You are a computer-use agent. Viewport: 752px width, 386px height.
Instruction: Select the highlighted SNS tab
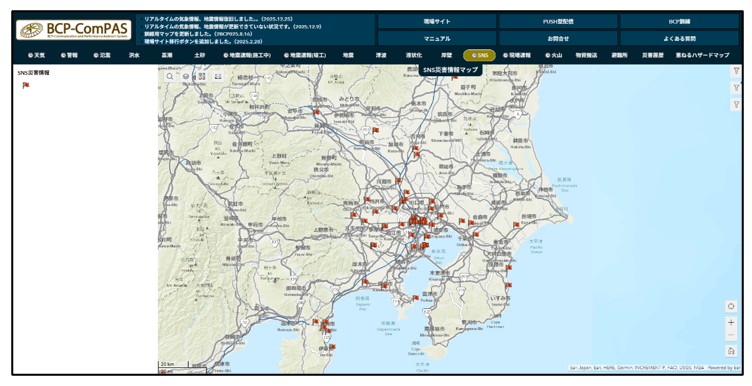[480, 55]
